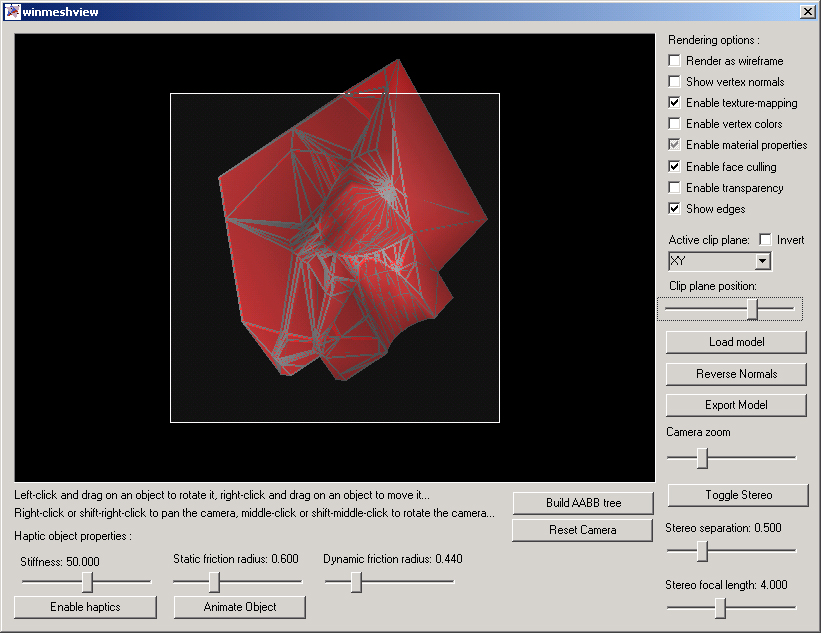Tick the Show vertex normals checkbox
Screen dimensions: 821x633
tap(675, 82)
